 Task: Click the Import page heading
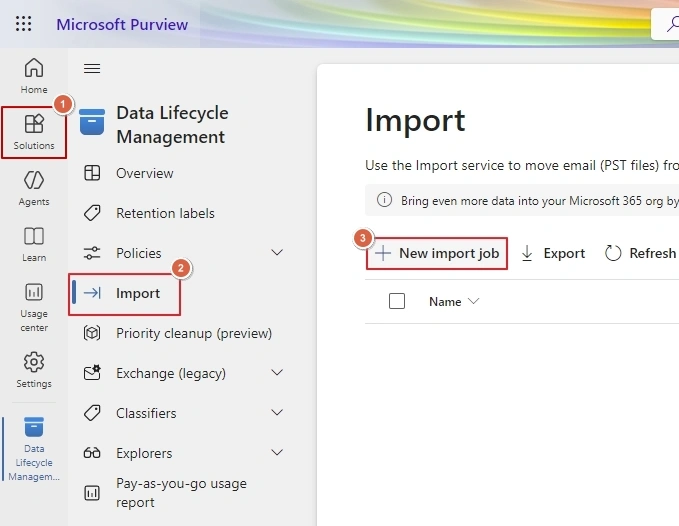click(x=415, y=120)
